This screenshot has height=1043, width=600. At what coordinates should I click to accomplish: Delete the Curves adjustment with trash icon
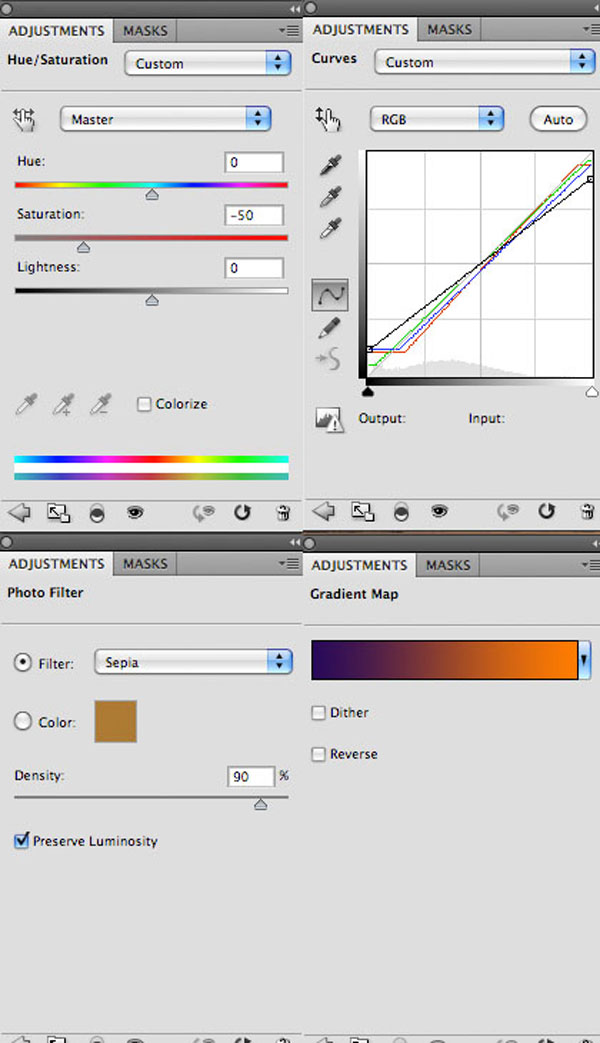(x=587, y=512)
